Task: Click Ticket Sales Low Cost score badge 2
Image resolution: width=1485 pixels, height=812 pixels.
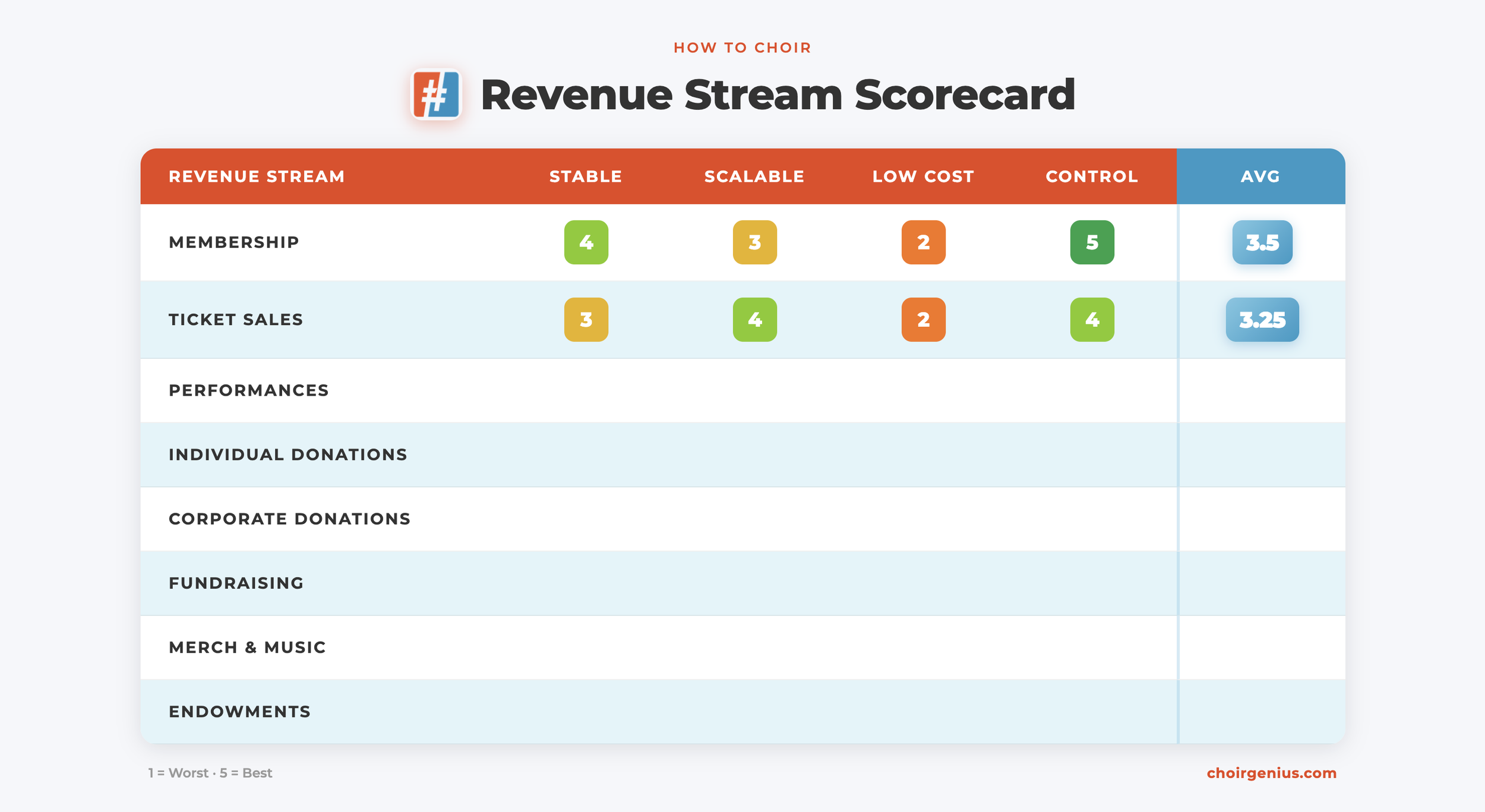Action: point(923,320)
